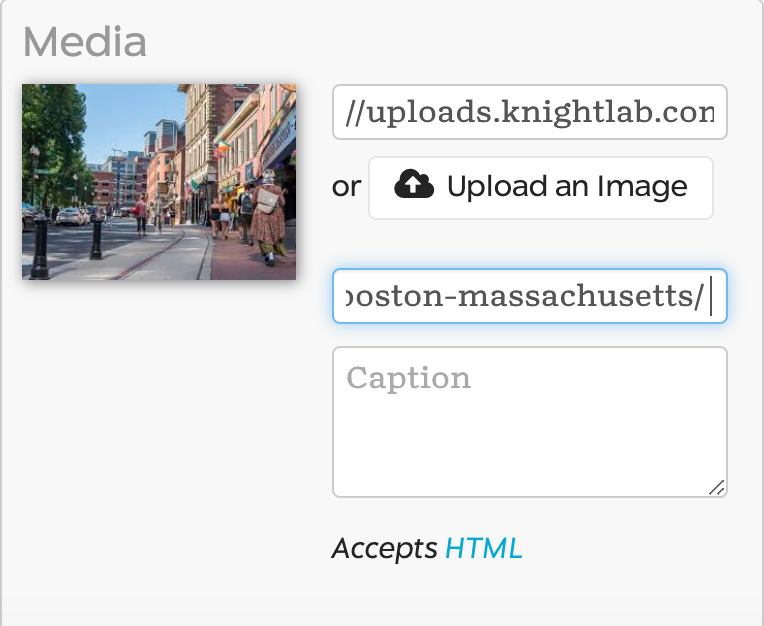Click the black bollard in the photo
Image resolution: width=764 pixels, height=626 pixels.
(x=40, y=247)
